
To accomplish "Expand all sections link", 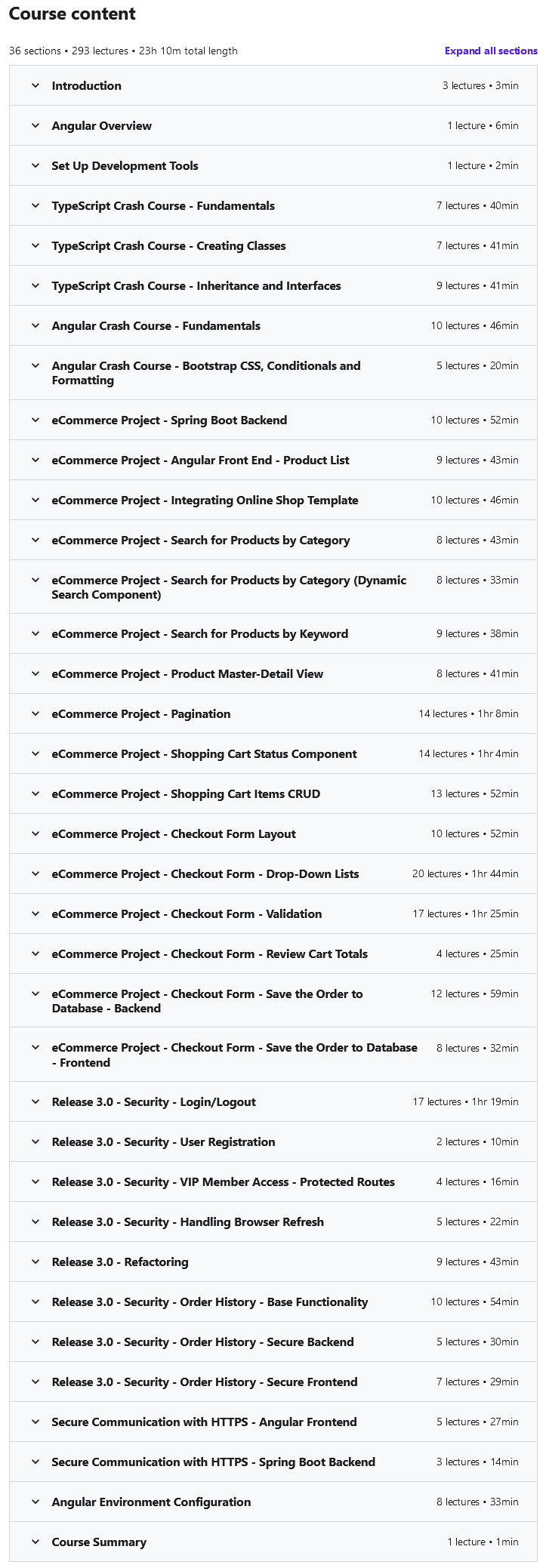I will (x=491, y=51).
